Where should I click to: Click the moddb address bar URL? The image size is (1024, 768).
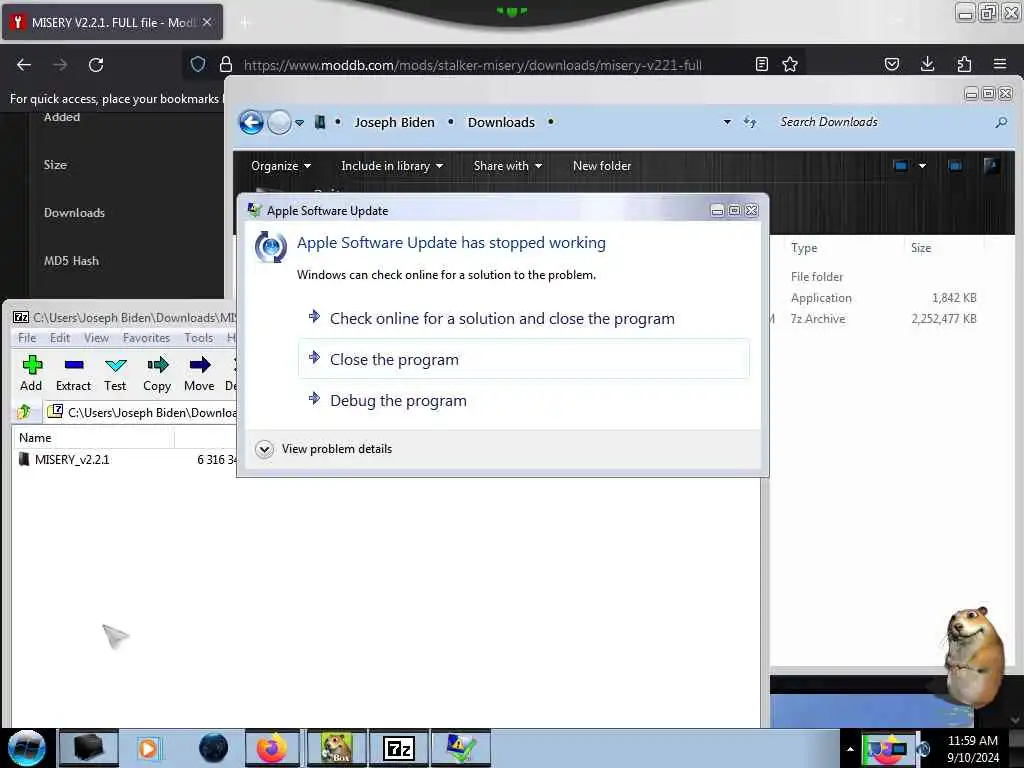(x=473, y=65)
